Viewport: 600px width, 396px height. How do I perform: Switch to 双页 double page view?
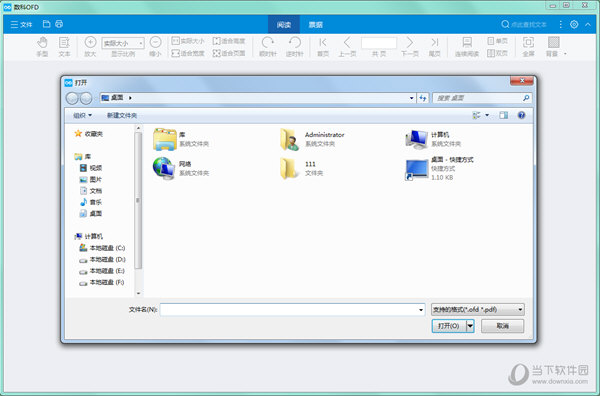click(497, 53)
